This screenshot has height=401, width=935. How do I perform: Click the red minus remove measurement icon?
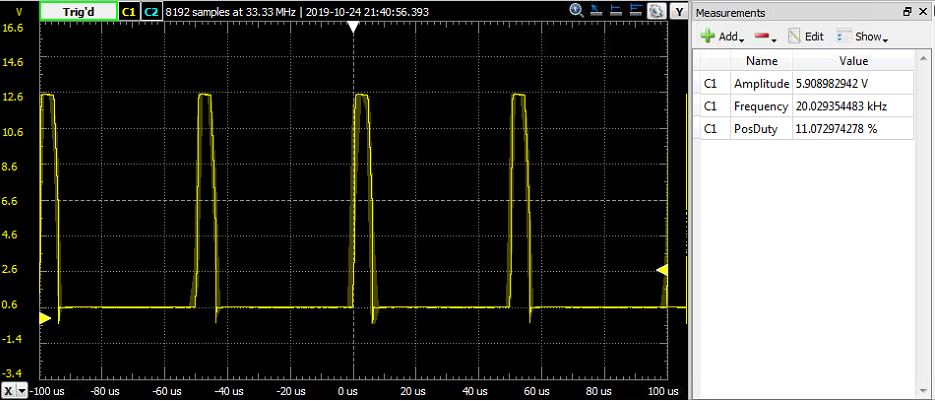pos(762,36)
